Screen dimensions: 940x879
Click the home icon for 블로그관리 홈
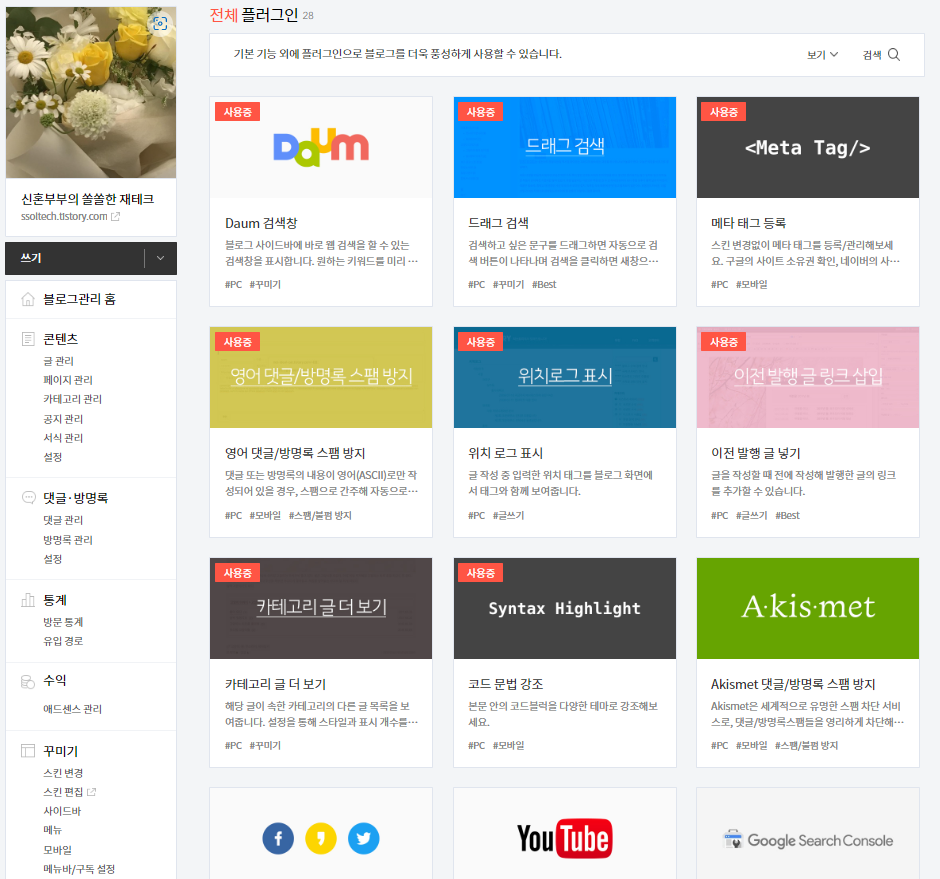[28, 299]
